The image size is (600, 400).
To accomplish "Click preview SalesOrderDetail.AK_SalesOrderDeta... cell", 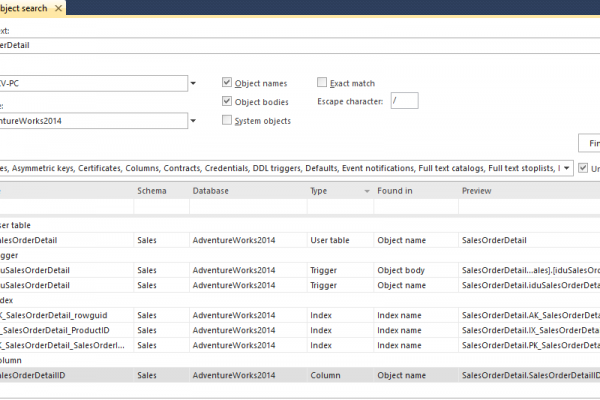I will point(529,315).
